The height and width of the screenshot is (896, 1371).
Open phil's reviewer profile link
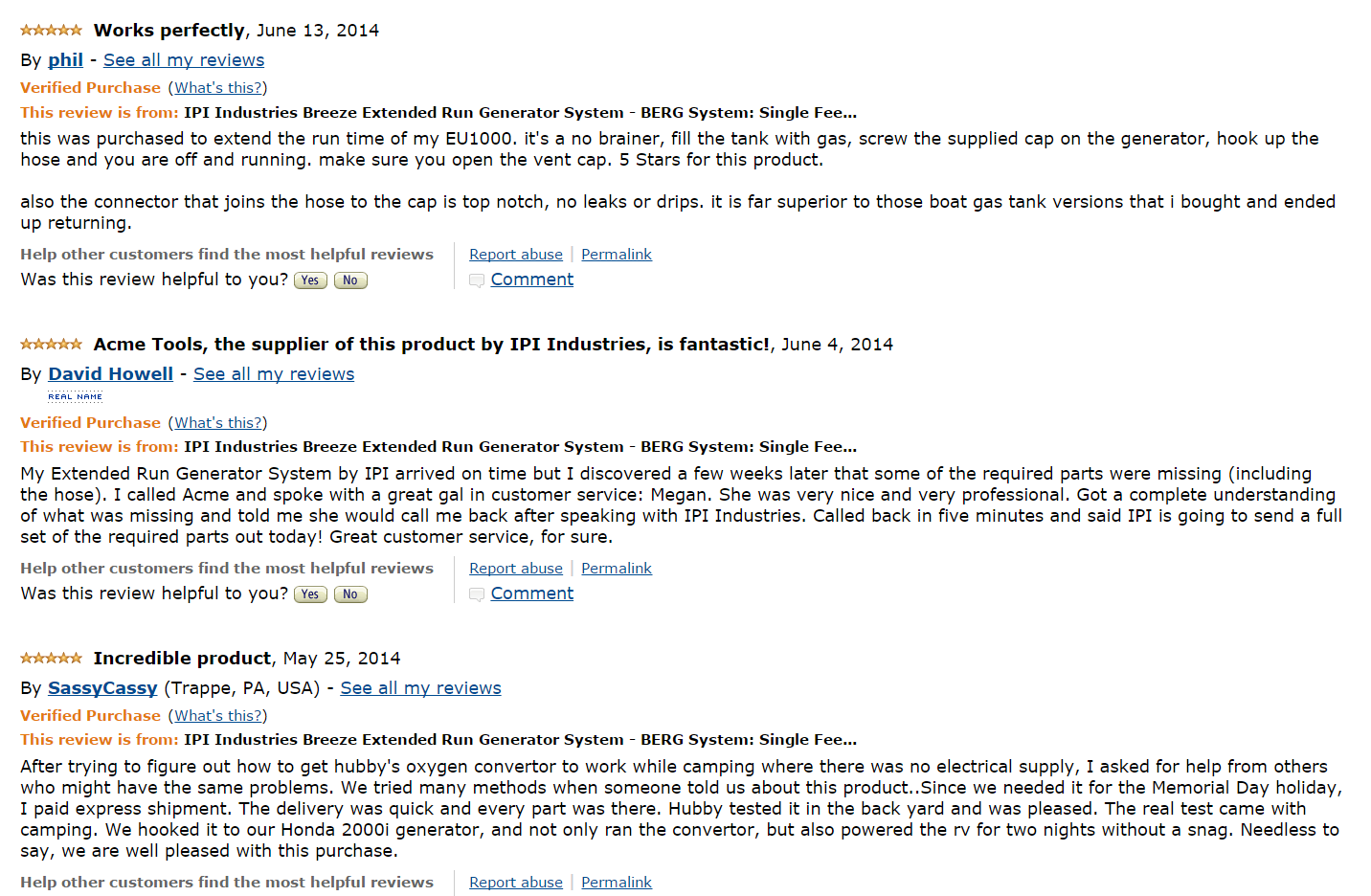click(65, 60)
